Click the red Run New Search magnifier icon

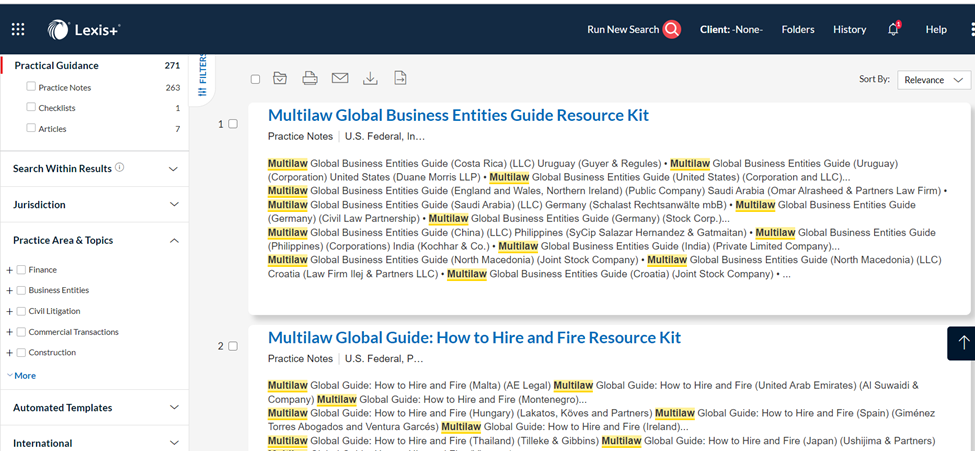672,29
